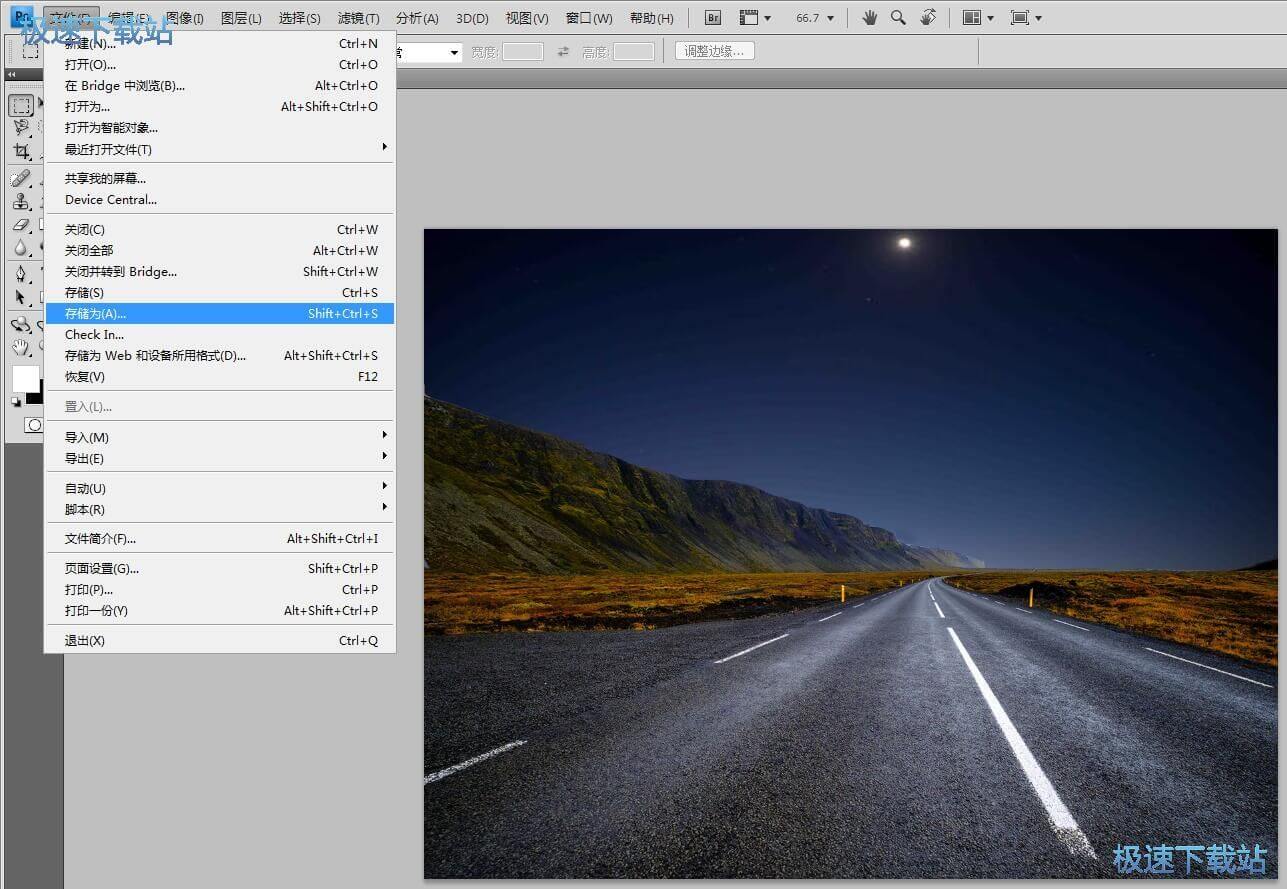Viewport: 1287px width, 889px height.
Task: Select the Rotate View tool
Action: (x=928, y=18)
